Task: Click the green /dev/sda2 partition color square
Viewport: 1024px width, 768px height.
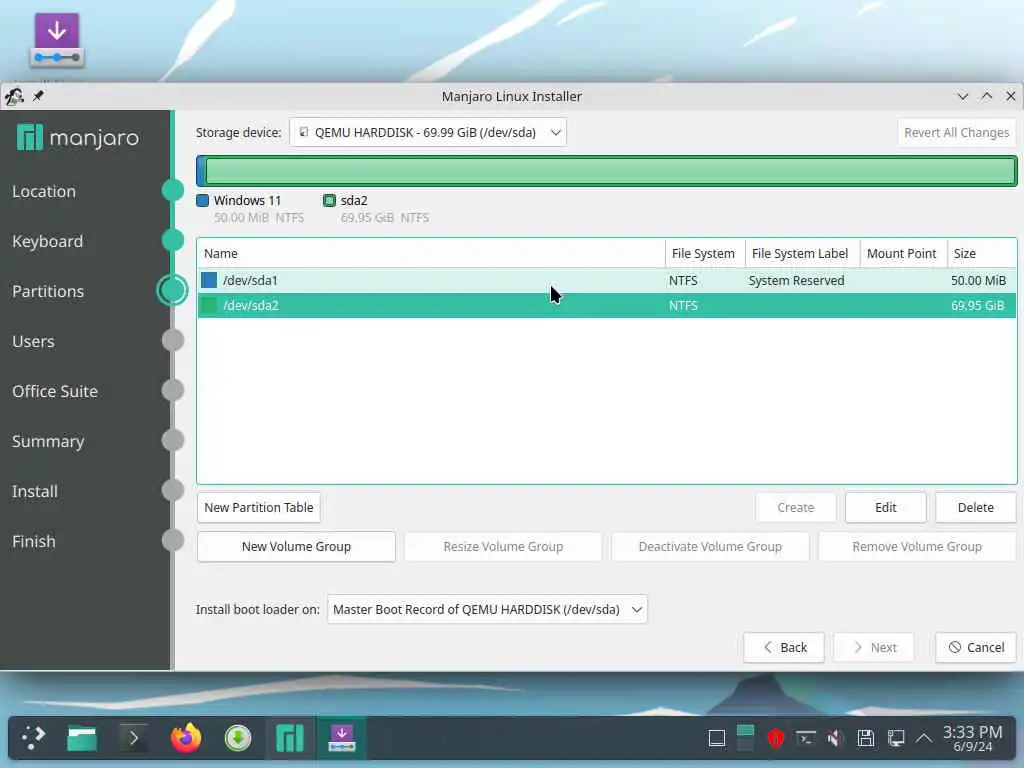Action: 209,305
